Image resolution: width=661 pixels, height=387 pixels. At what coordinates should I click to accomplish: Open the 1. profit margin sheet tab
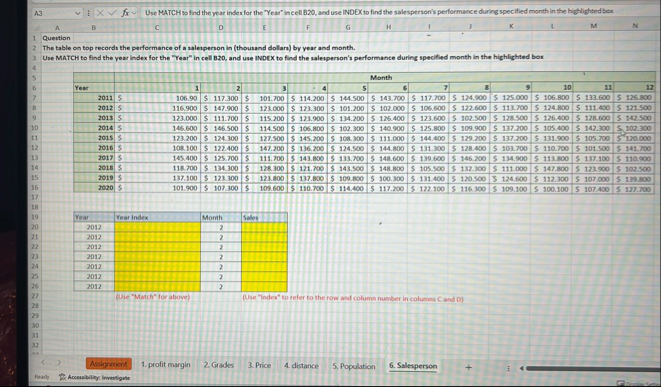166,365
